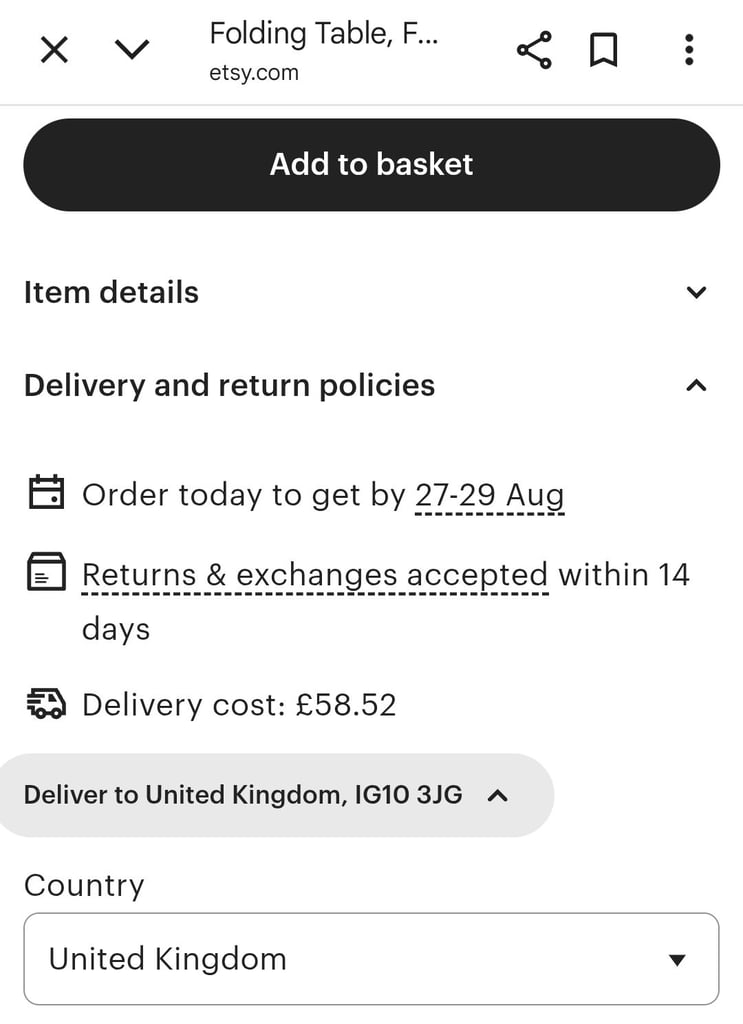This screenshot has width=743, height=1024.
Task: Close the browser tab with X icon
Action: [x=54, y=50]
